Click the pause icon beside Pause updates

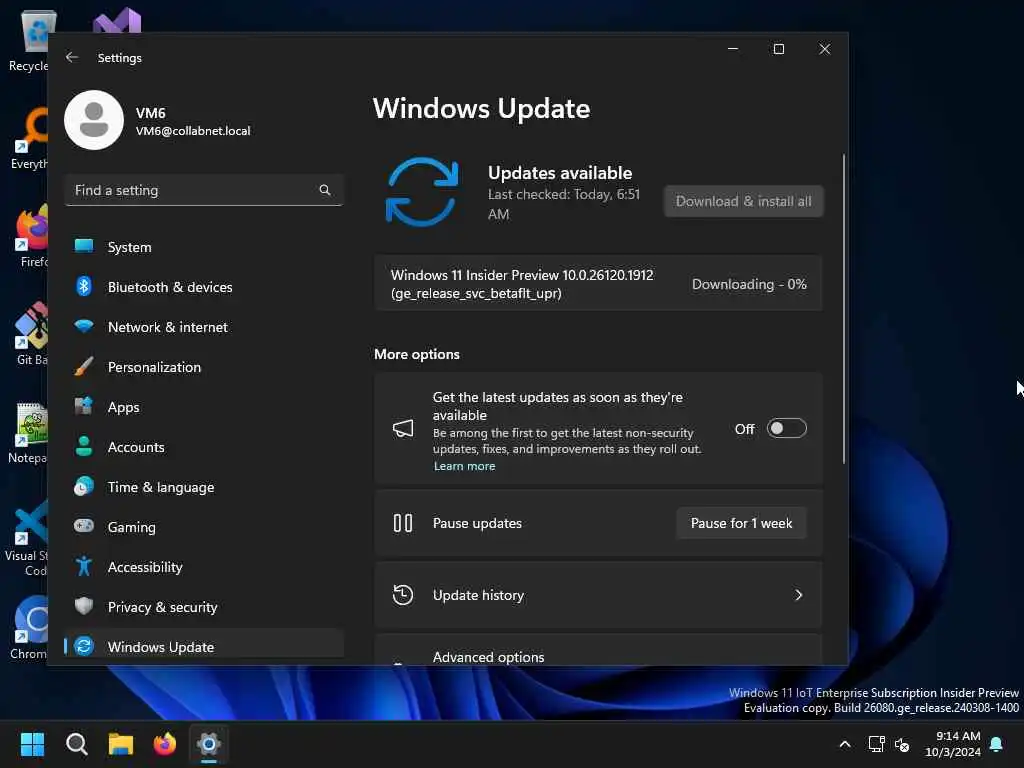pos(403,523)
